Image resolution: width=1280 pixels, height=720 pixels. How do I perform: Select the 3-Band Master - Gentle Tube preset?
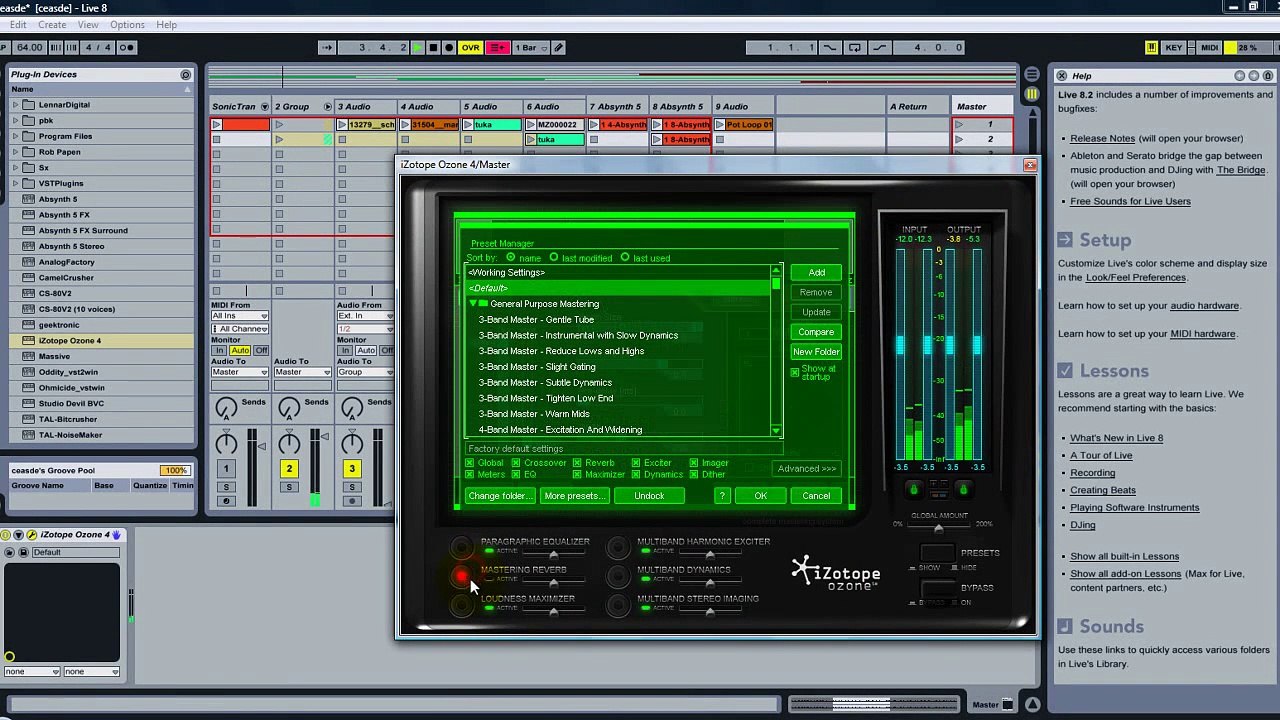pyautogui.click(x=536, y=320)
